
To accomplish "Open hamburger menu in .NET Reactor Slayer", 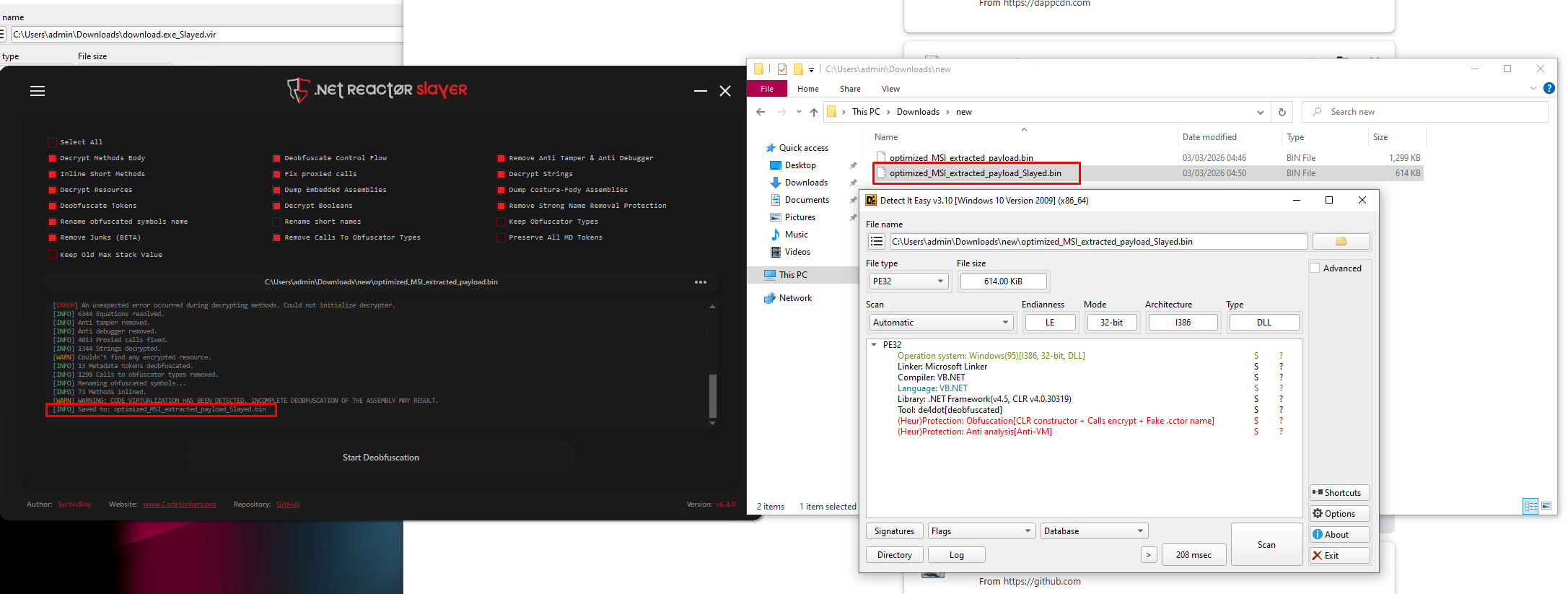I will [38, 91].
